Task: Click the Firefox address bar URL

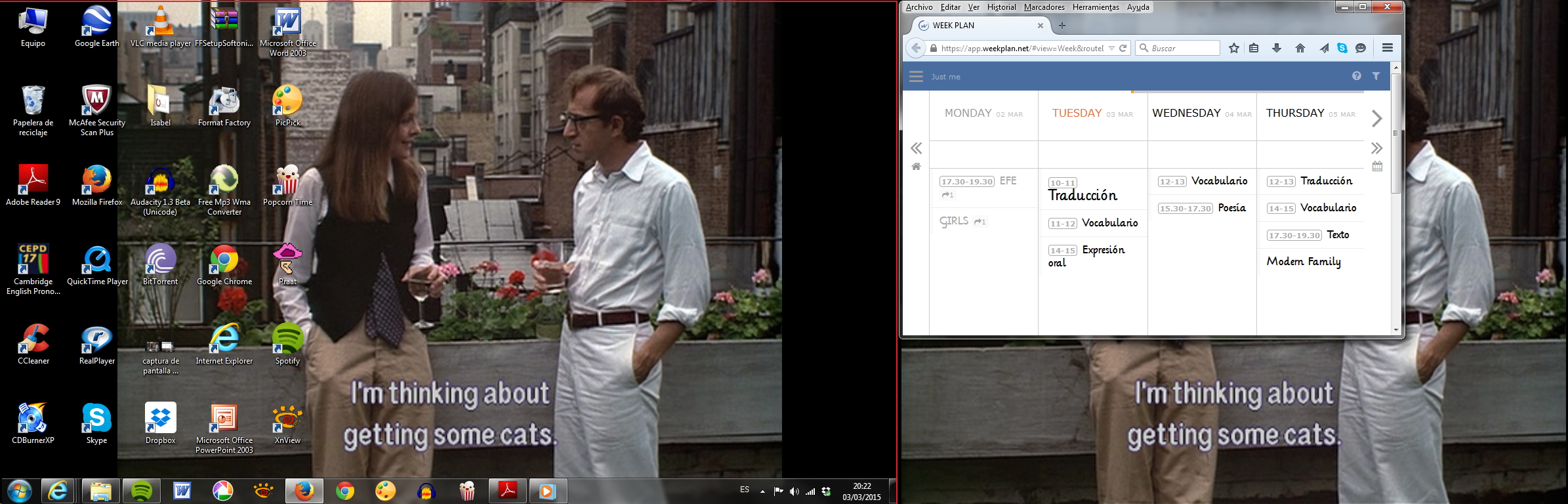Action: 1022,48
